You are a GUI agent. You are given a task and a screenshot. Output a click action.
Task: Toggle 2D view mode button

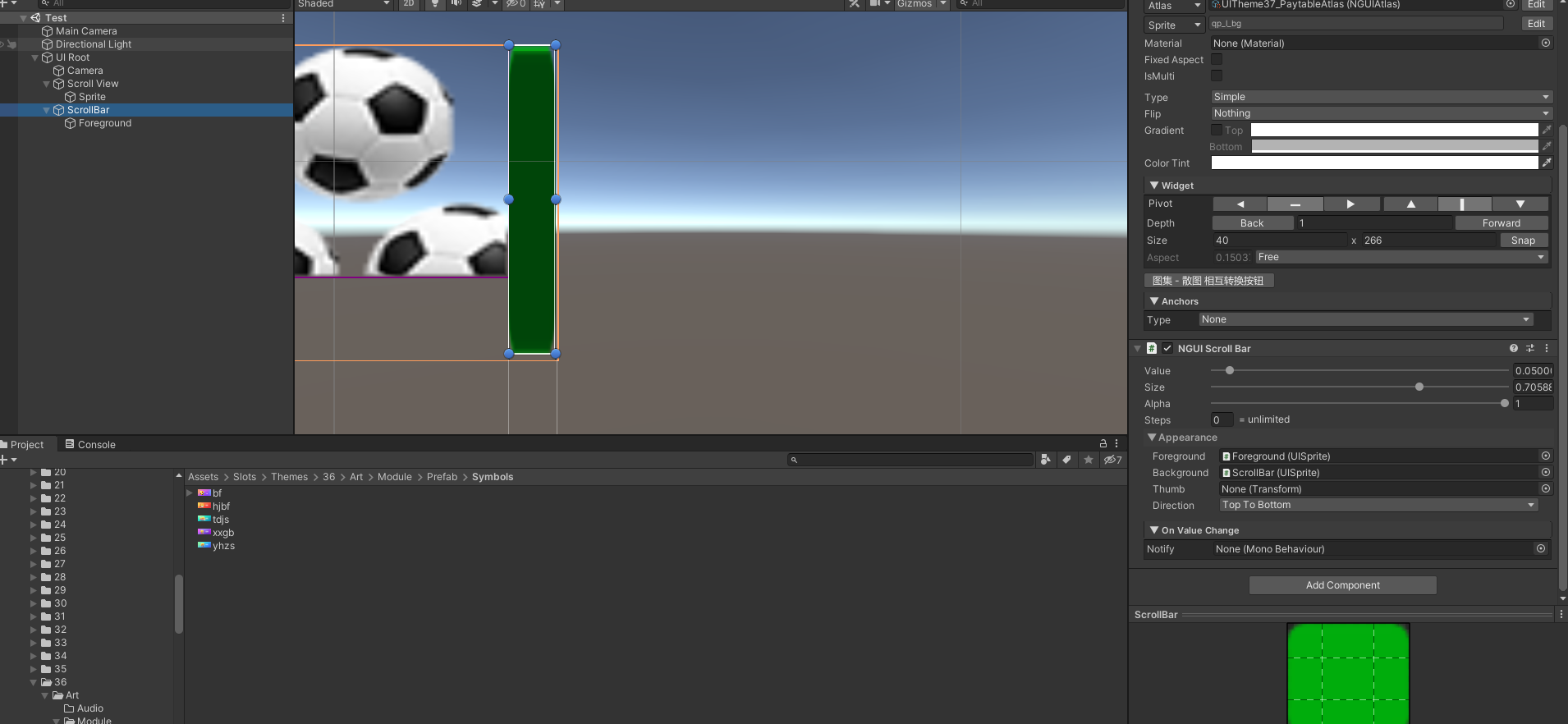pyautogui.click(x=409, y=3)
